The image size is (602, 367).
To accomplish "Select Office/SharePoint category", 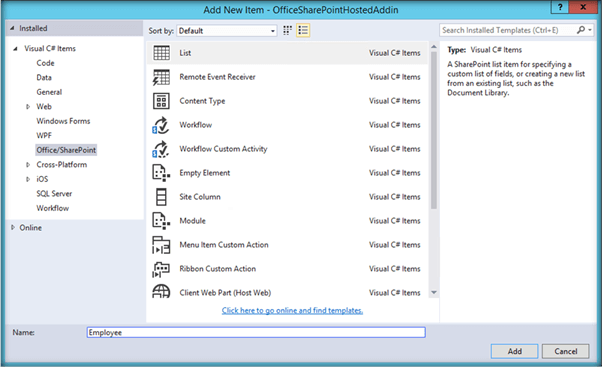I will 66,150.
